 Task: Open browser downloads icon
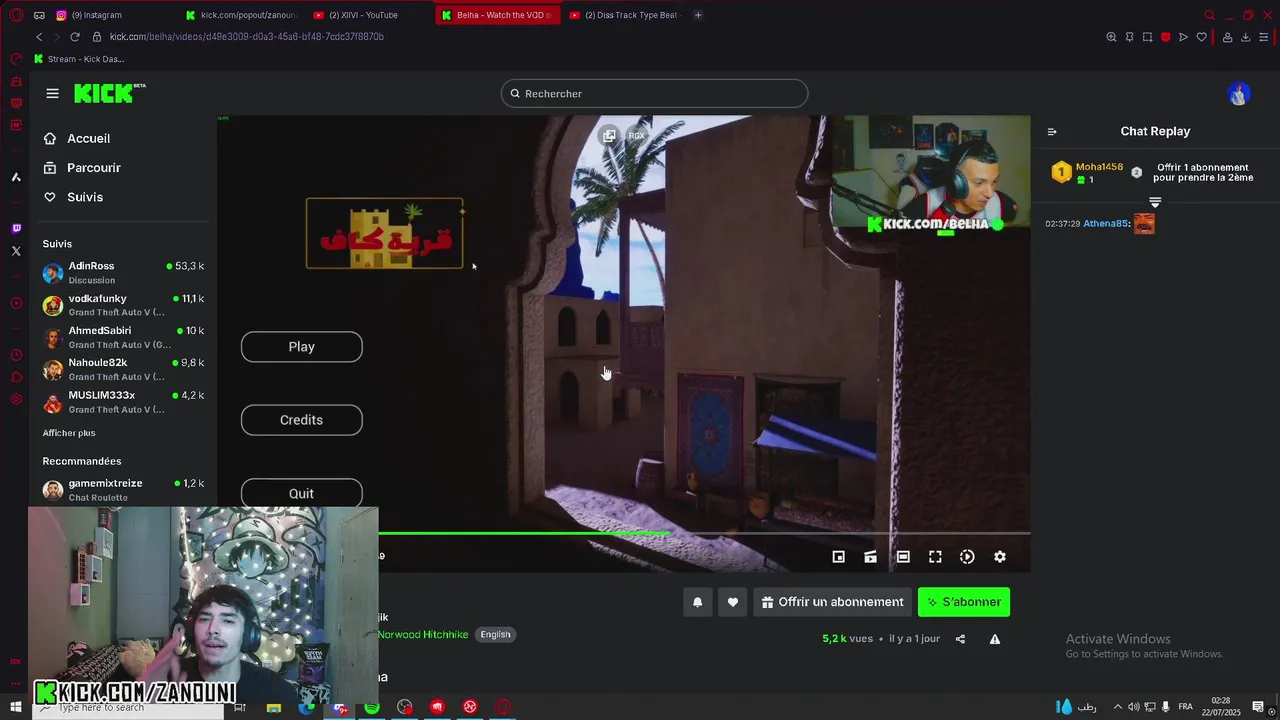point(1245,37)
